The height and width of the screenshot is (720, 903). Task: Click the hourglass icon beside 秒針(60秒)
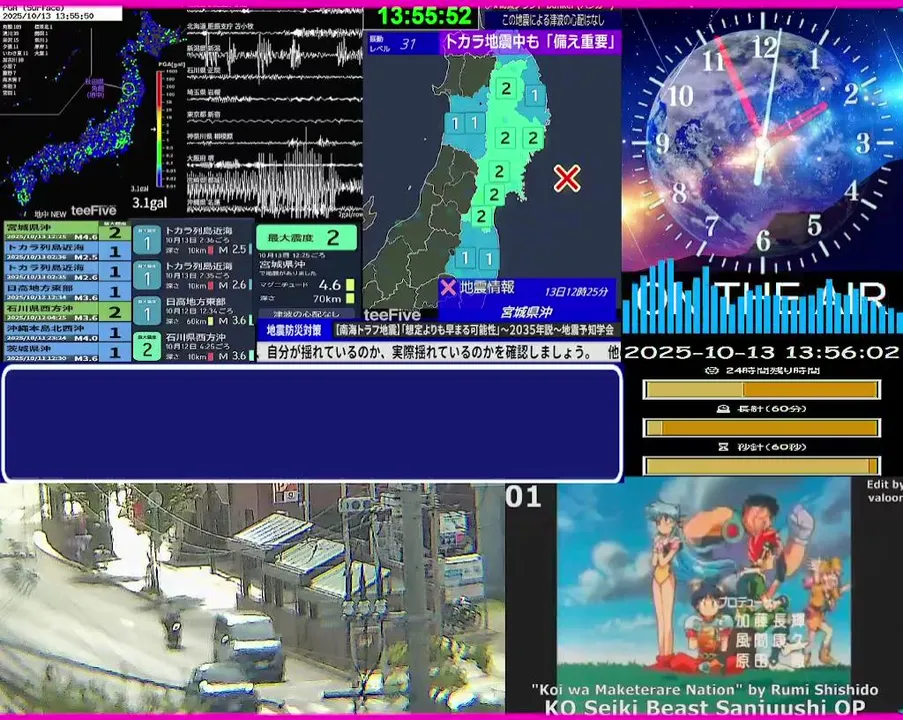tap(723, 447)
